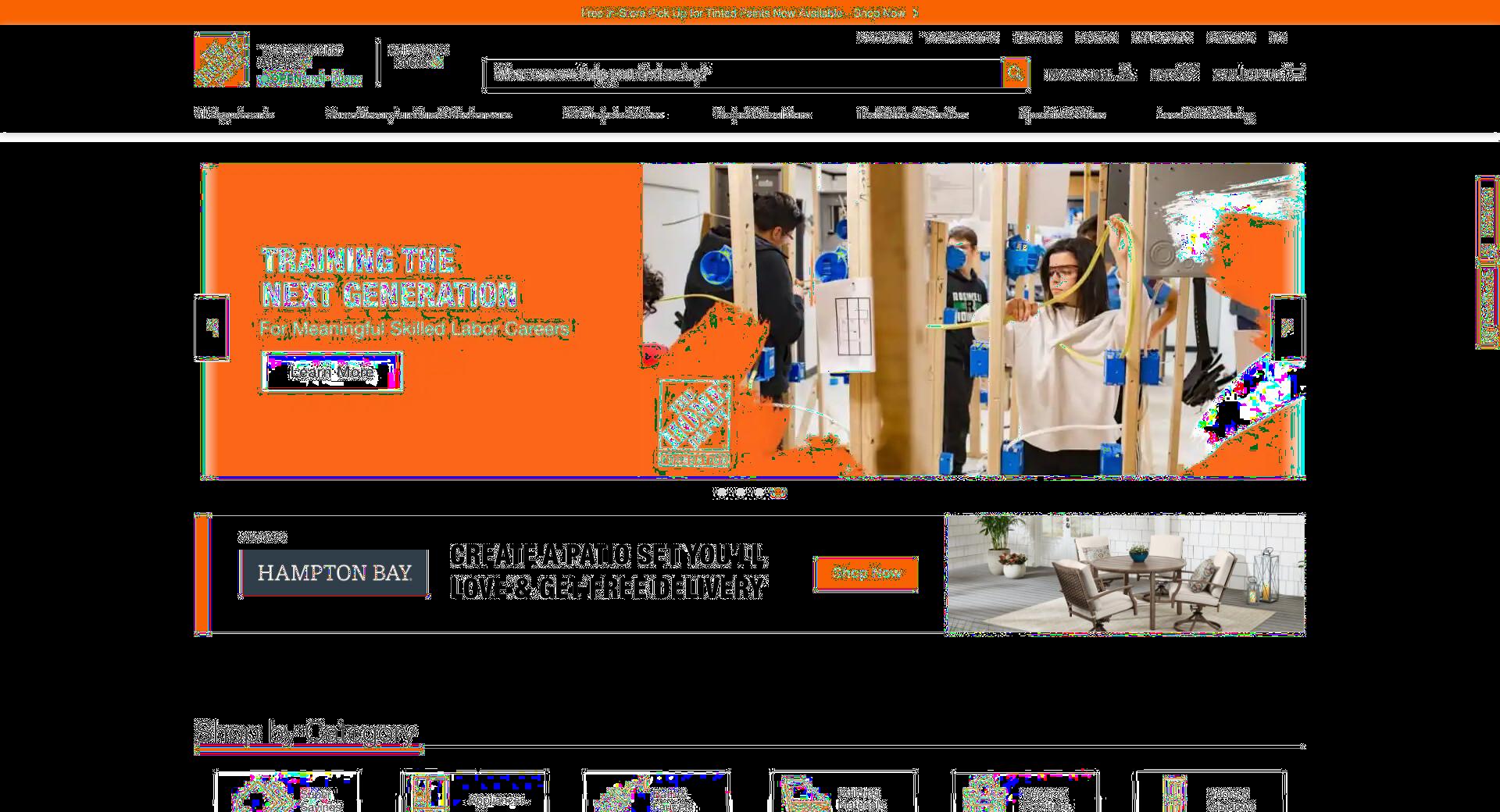Click the orange search magnifier button

1015,73
